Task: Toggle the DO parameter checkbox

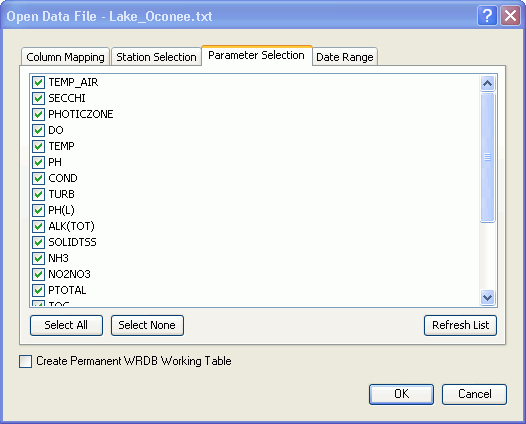Action: tap(38, 130)
